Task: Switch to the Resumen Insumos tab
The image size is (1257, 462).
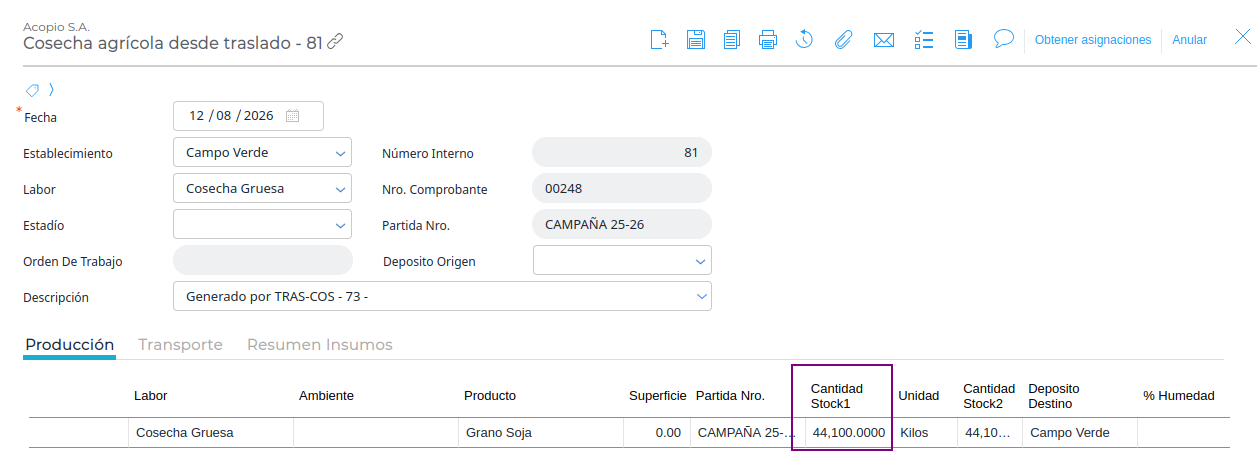Action: coord(320,345)
